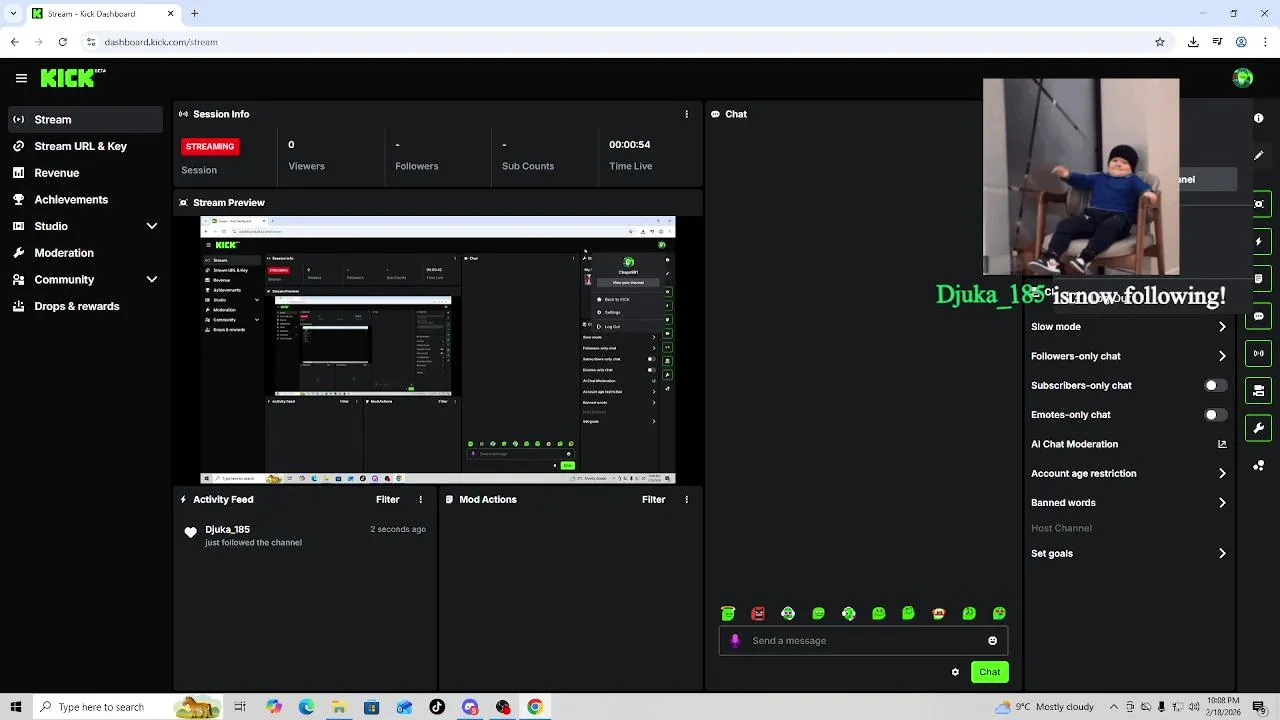
Task: Open the hamburger menu next to the KICK logo
Action: [x=21, y=78]
